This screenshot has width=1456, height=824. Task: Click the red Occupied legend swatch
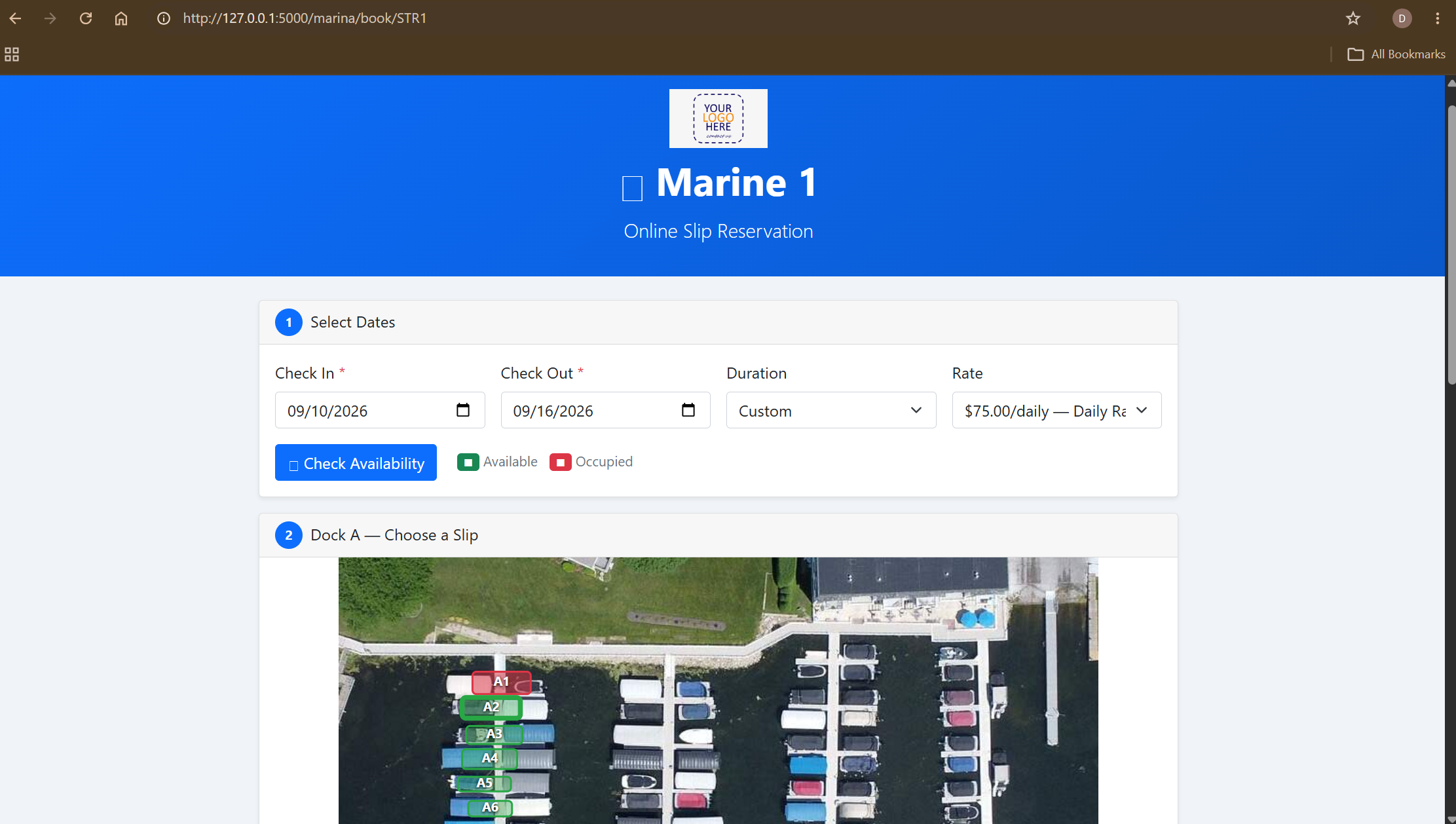coord(561,462)
